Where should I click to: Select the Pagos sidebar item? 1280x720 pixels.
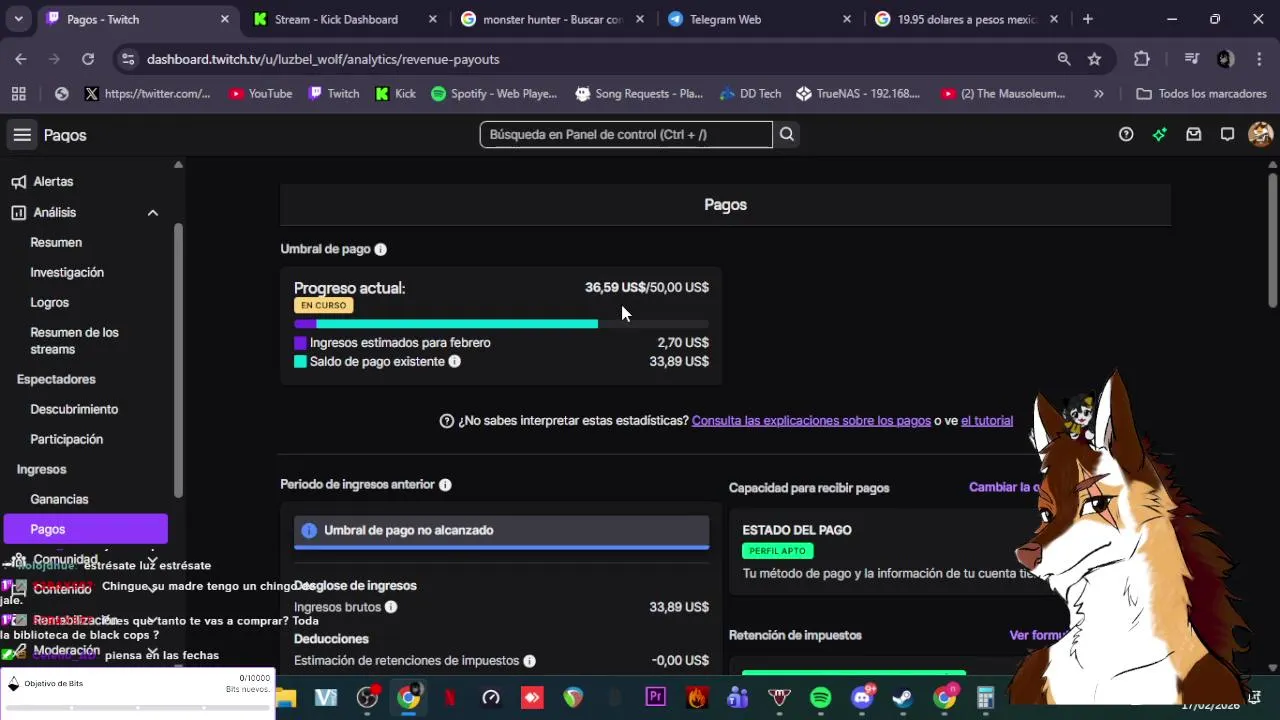coord(85,529)
